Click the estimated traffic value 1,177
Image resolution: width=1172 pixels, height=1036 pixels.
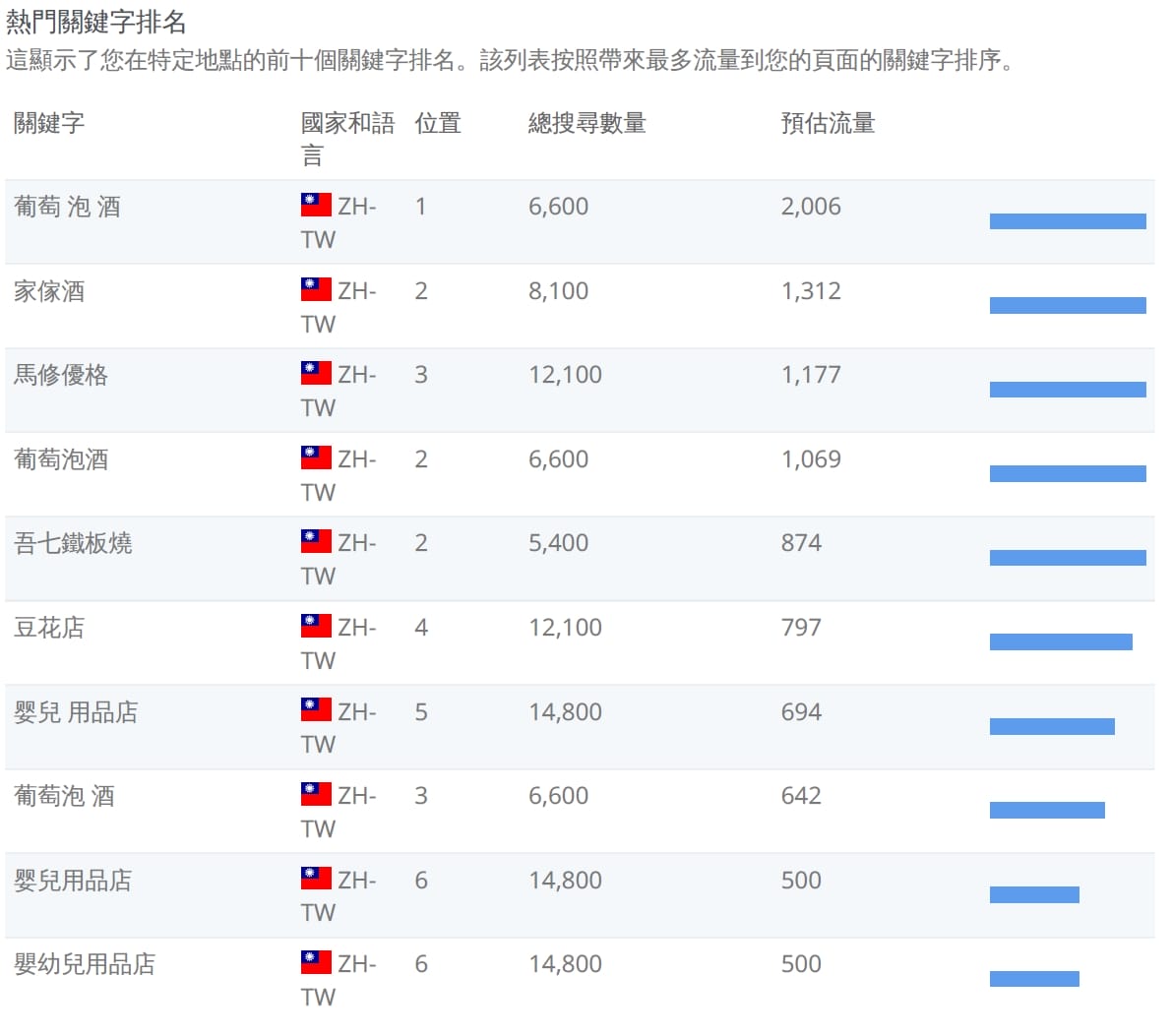pyautogui.click(x=811, y=375)
